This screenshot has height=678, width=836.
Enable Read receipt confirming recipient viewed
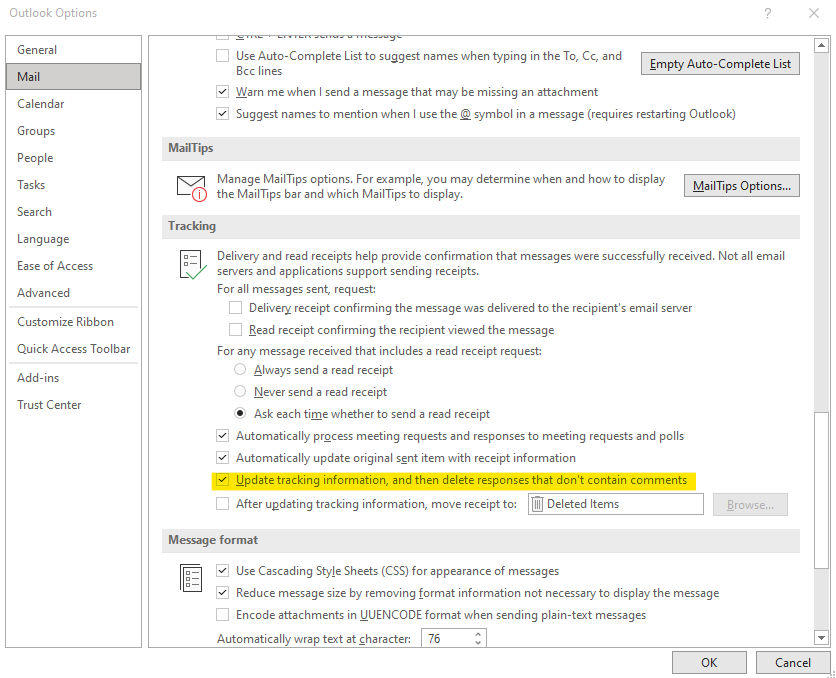[235, 329]
